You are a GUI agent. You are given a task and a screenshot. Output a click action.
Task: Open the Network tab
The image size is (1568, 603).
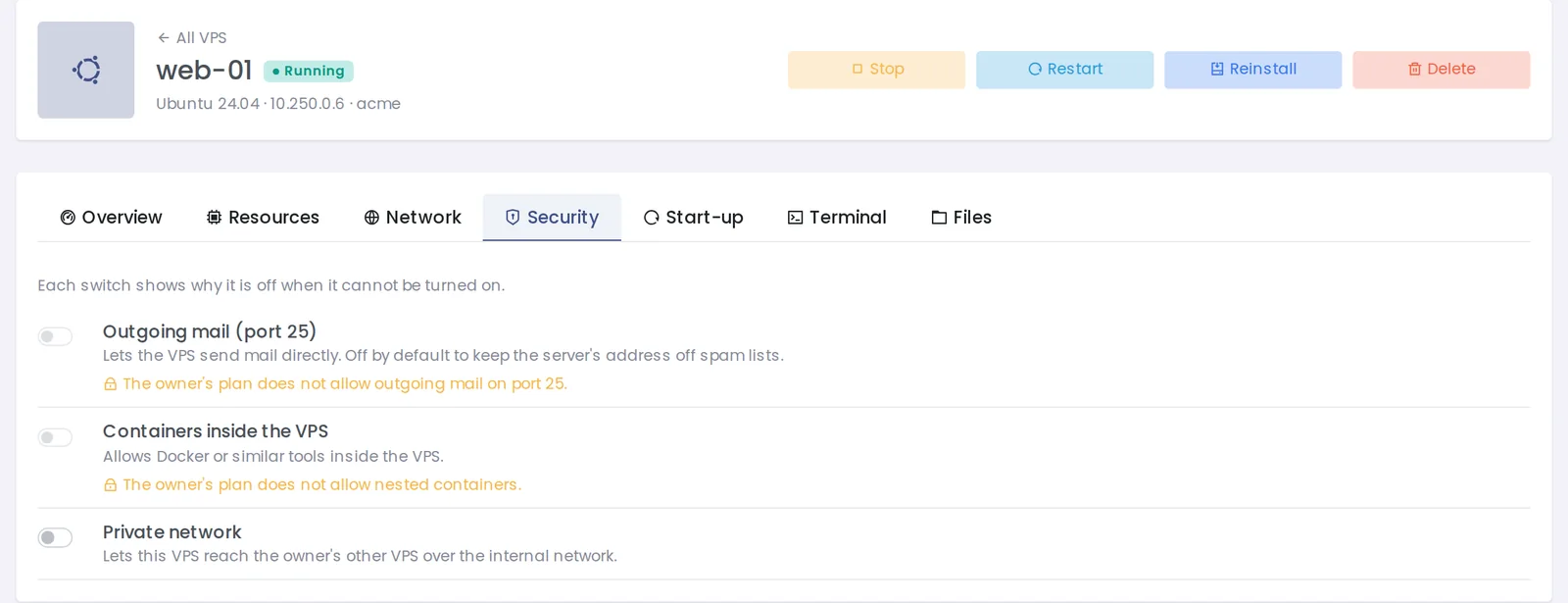pyautogui.click(x=412, y=218)
